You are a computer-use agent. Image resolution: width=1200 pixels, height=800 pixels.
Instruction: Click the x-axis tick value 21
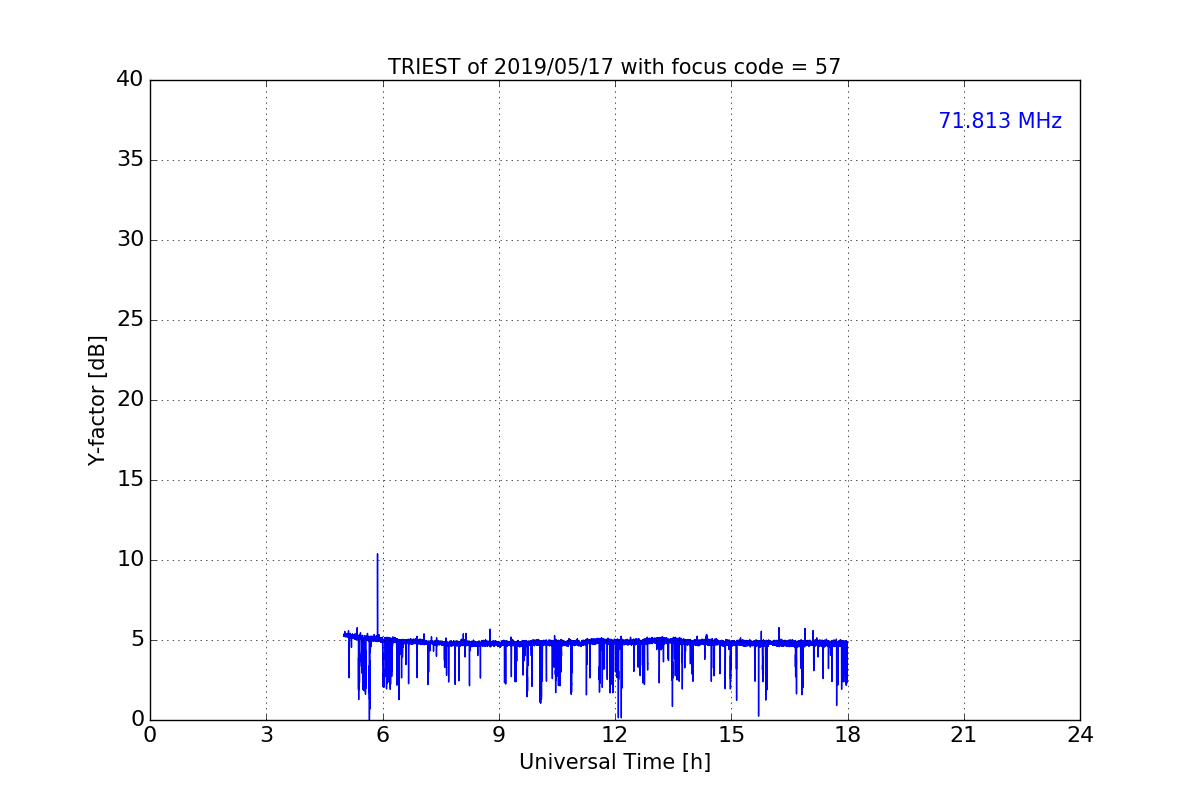pos(964,735)
